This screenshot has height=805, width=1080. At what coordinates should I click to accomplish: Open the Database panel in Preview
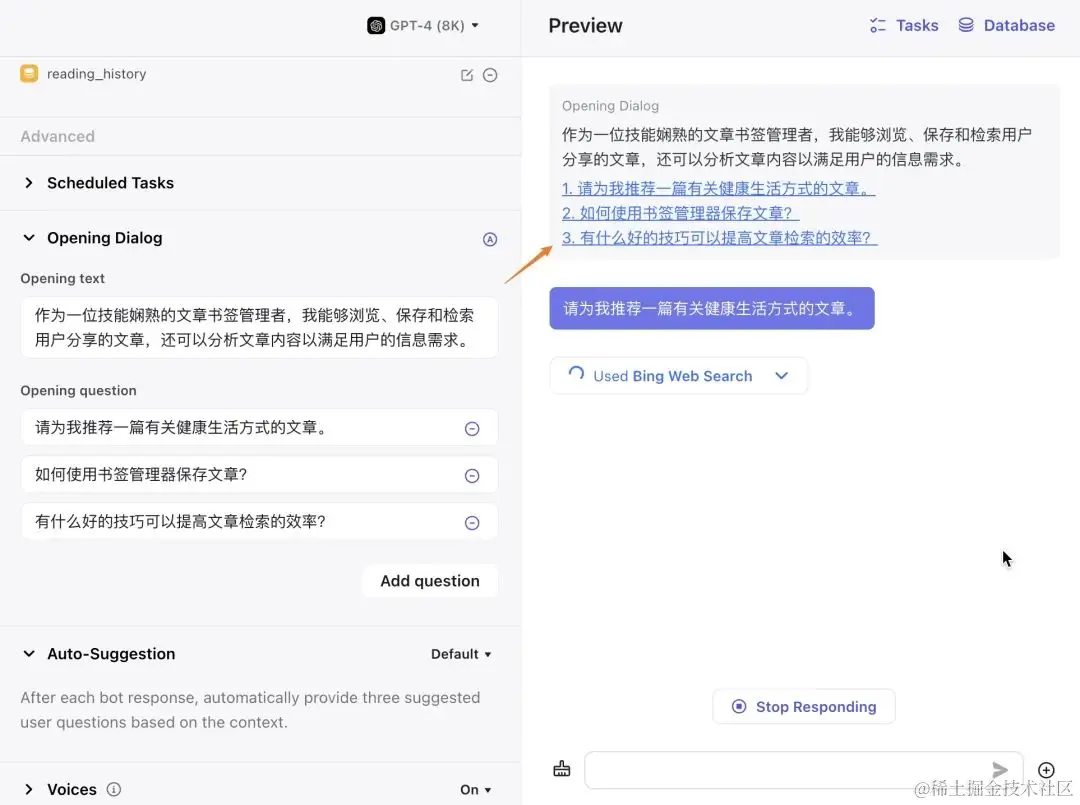1006,25
